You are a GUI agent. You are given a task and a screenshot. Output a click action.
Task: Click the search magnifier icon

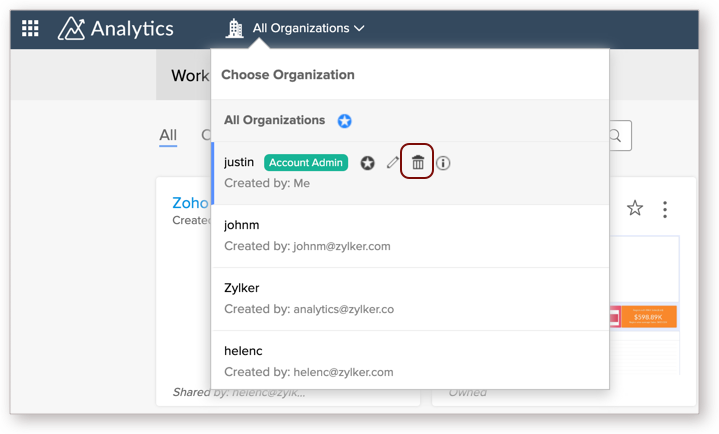click(x=615, y=135)
